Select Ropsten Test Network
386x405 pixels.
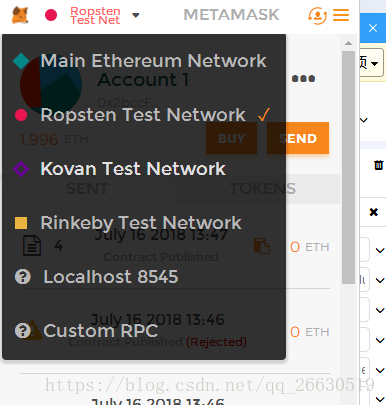click(144, 115)
